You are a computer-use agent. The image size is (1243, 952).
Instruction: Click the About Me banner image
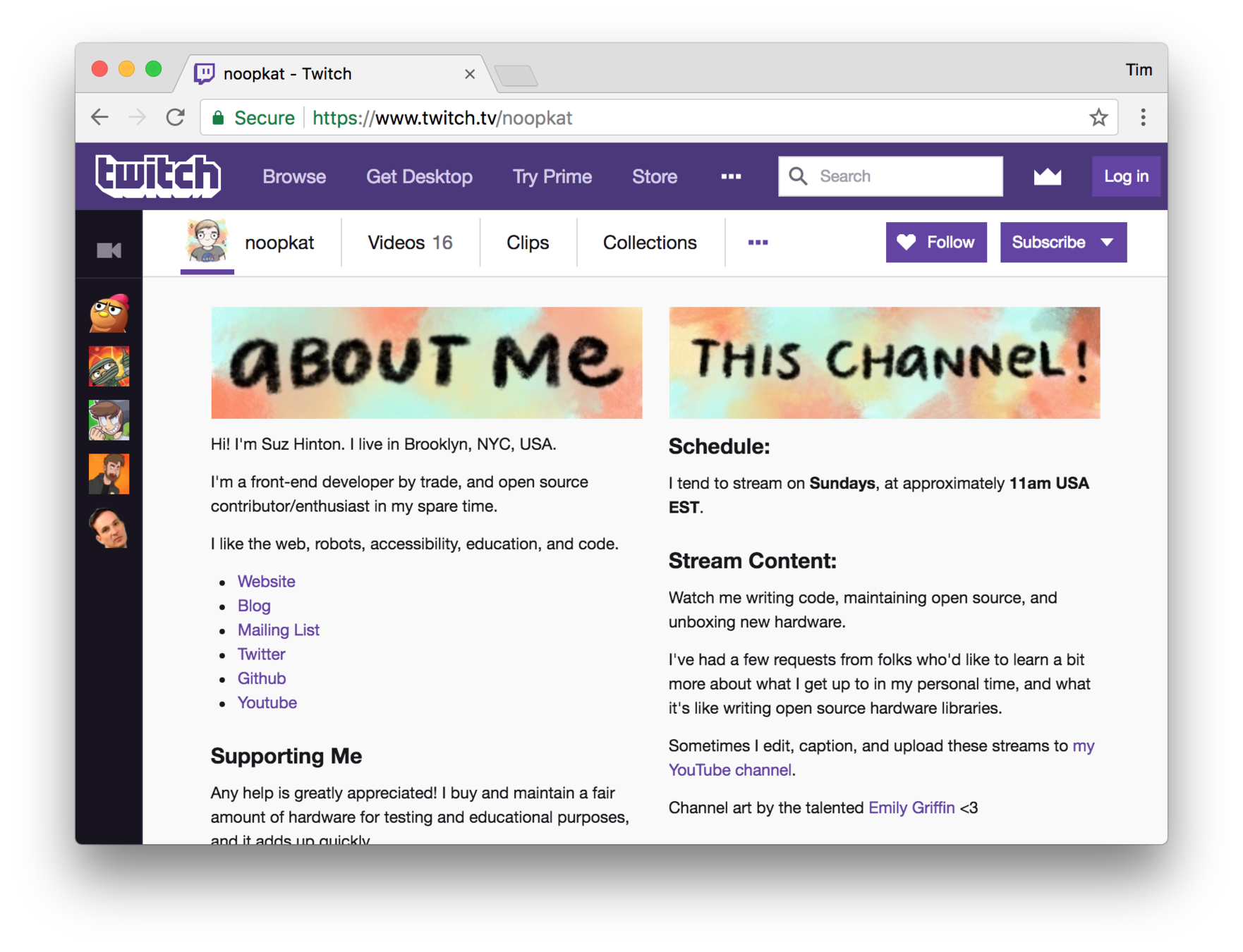pos(427,362)
